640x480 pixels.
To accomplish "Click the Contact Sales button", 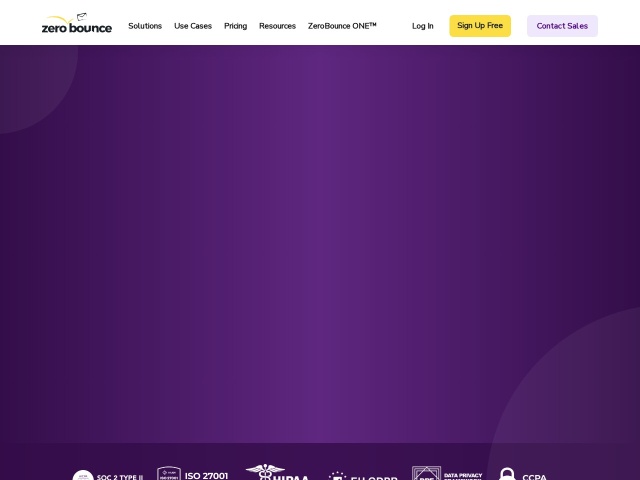I will (562, 26).
